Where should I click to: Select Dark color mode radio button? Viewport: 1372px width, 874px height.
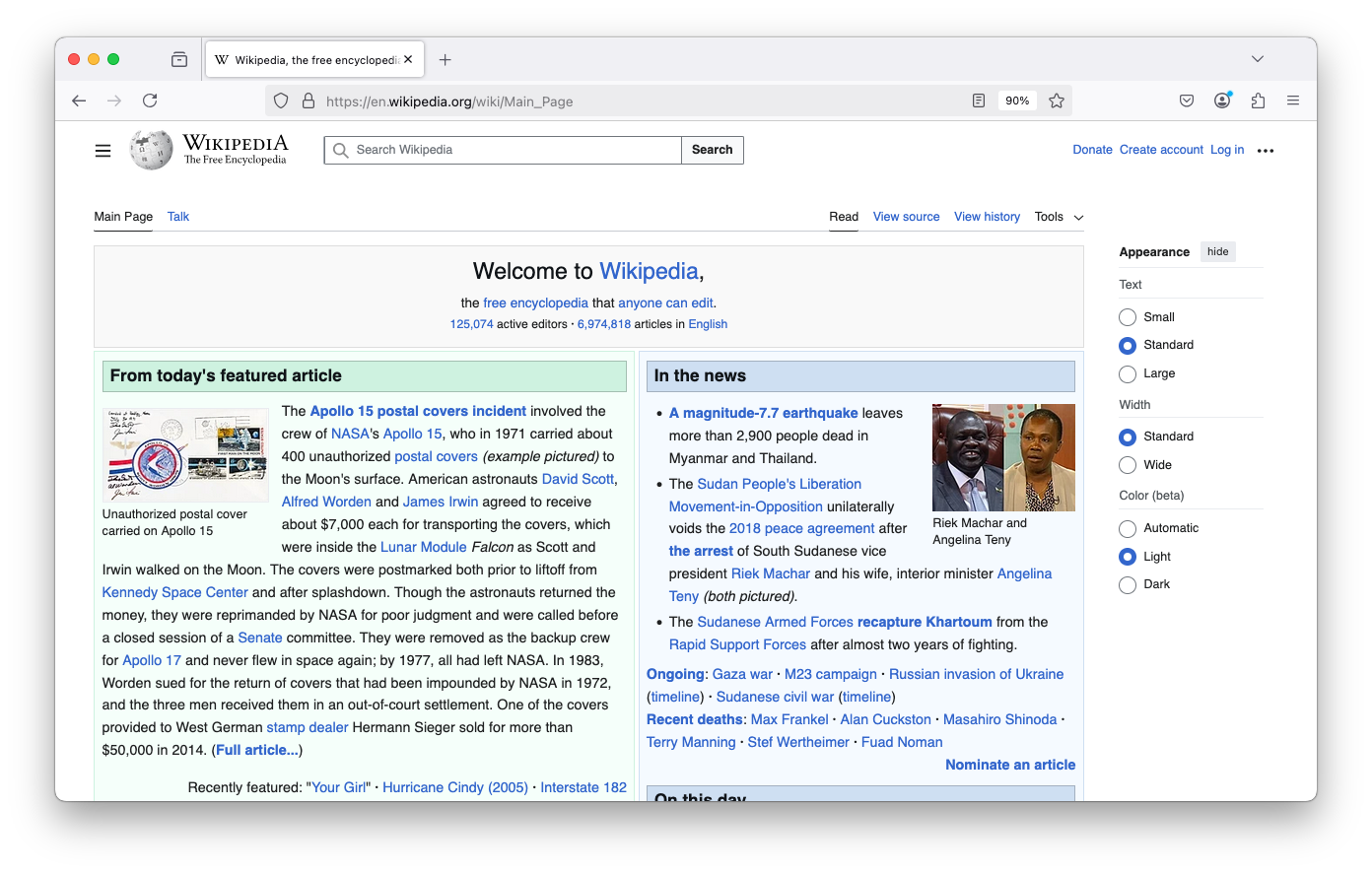1128,585
